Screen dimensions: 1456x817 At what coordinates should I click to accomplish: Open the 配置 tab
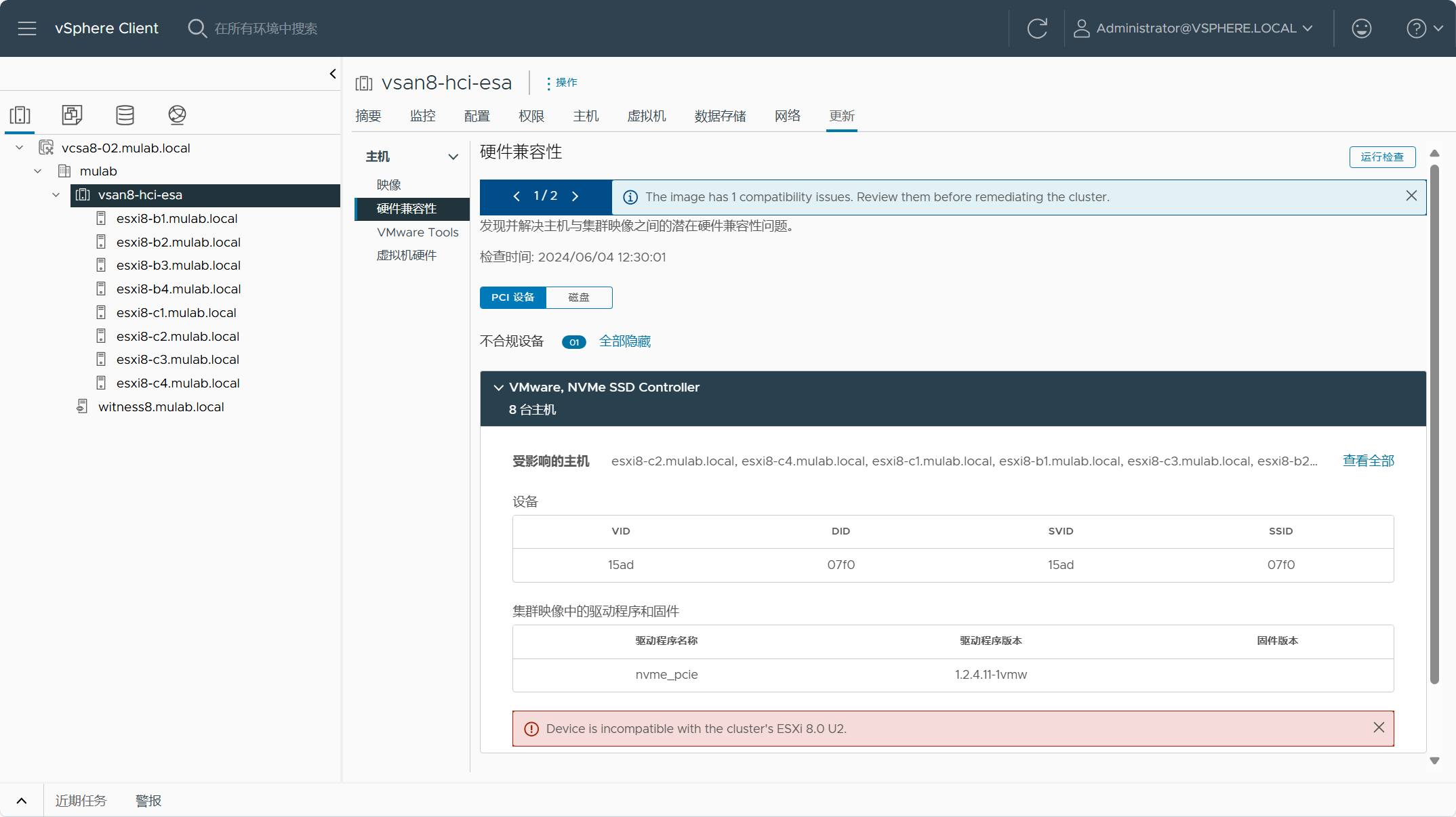477,116
